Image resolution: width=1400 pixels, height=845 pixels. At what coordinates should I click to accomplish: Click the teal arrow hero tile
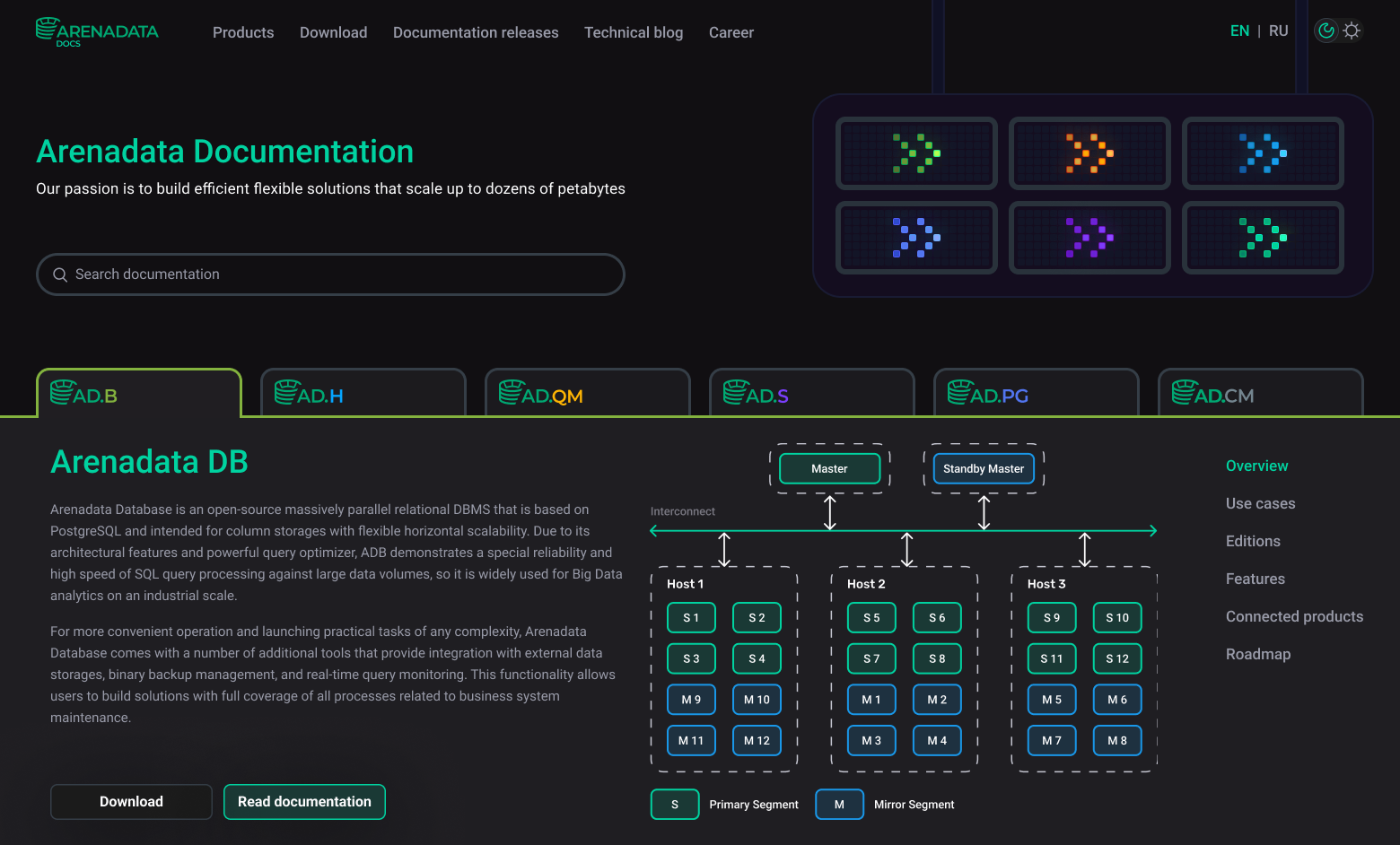click(1263, 238)
